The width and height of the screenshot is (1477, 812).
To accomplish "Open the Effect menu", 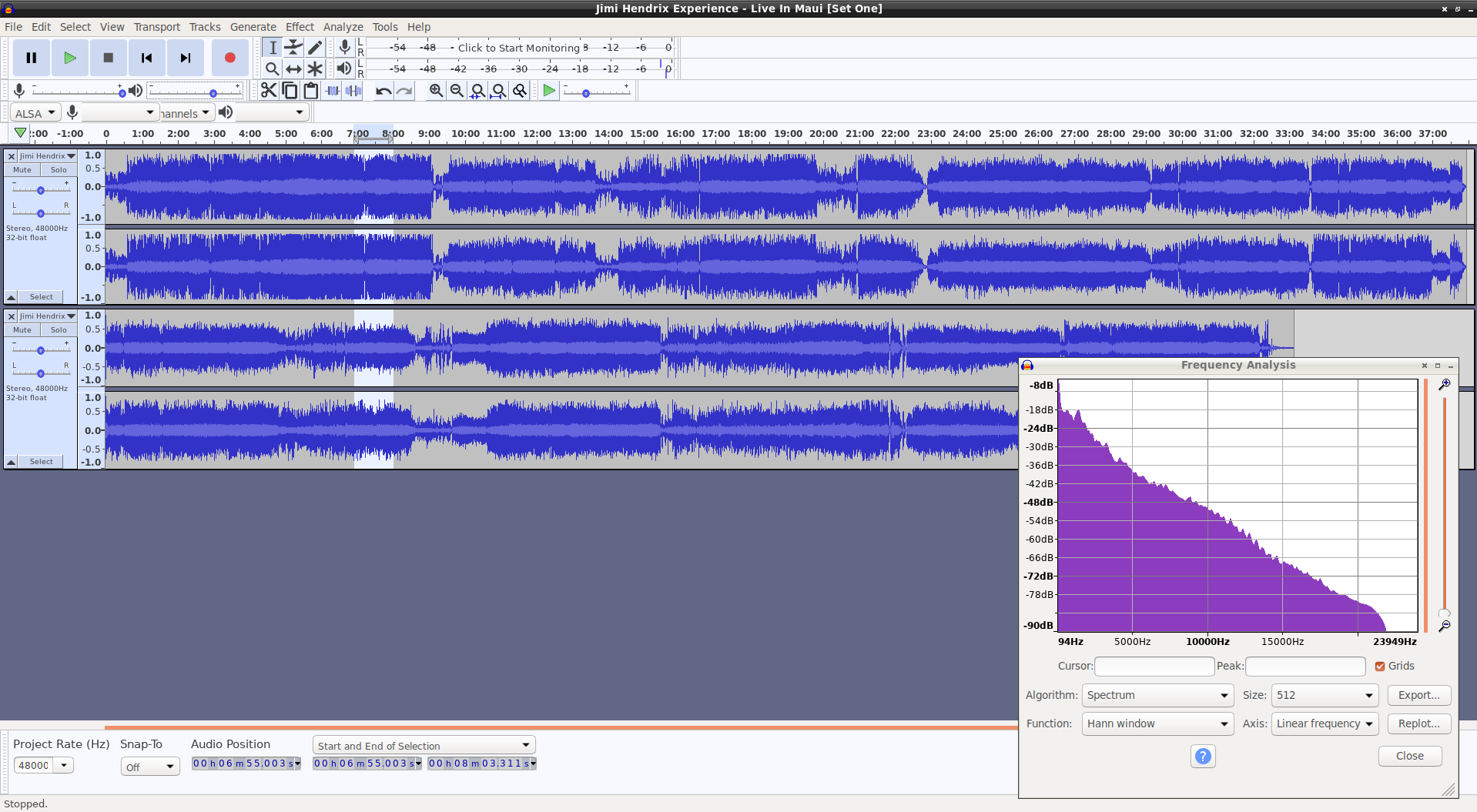I will coord(300,27).
